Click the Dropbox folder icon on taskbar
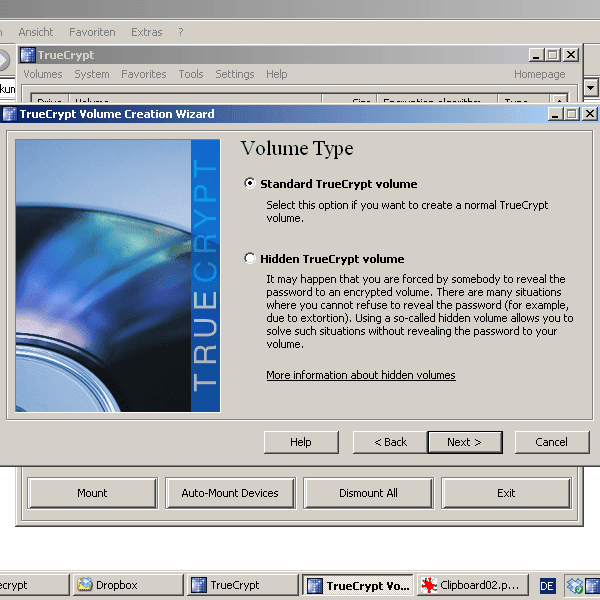Image resolution: width=600 pixels, height=600 pixels. click(x=84, y=585)
